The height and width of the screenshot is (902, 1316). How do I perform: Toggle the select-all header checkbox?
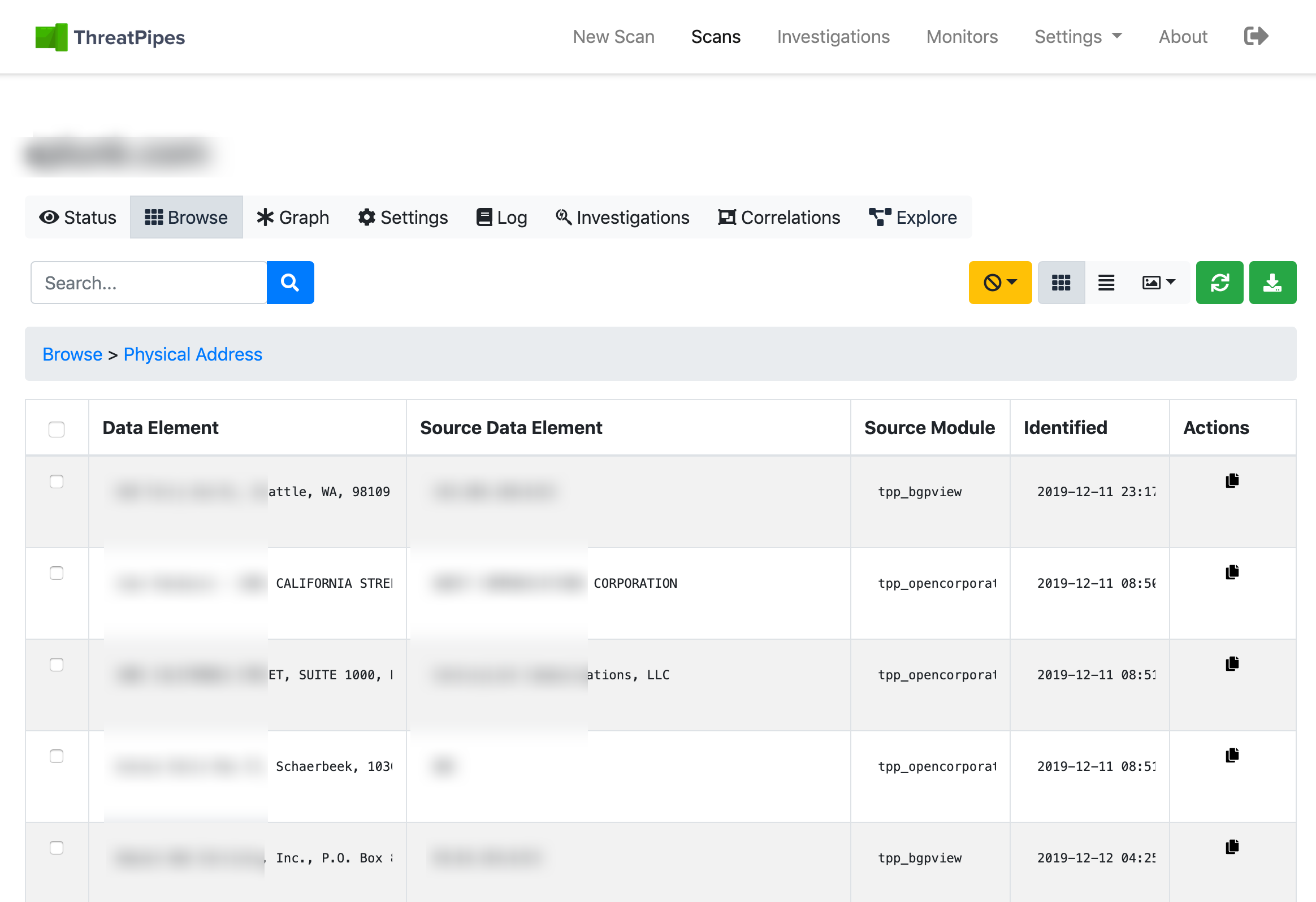(57, 429)
